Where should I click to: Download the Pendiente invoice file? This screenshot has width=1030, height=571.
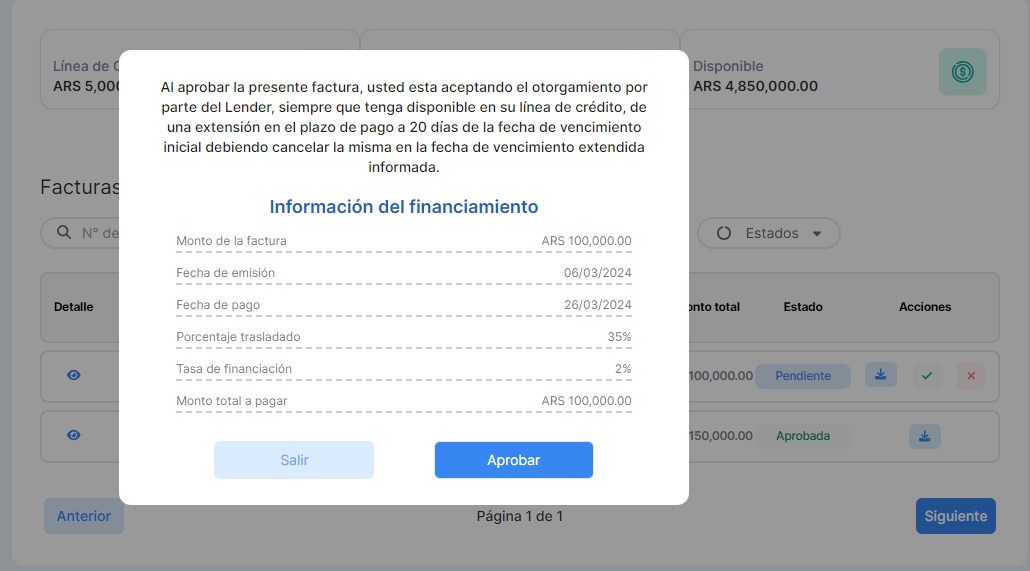tap(880, 375)
